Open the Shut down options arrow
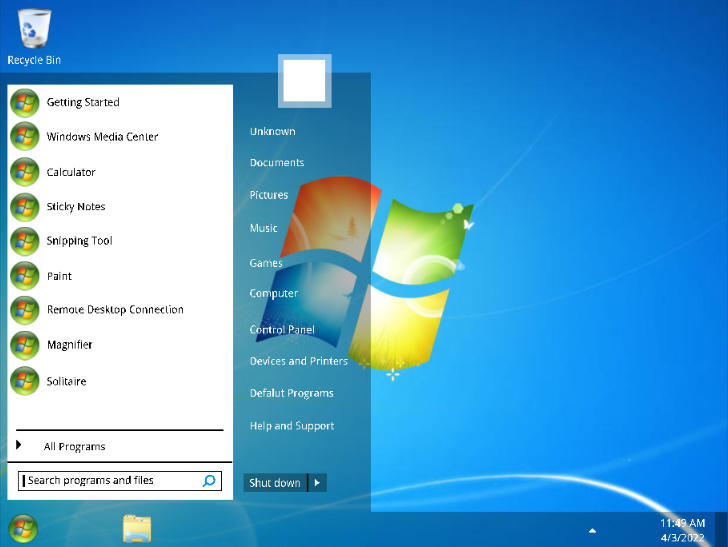728x547 pixels. tap(318, 482)
